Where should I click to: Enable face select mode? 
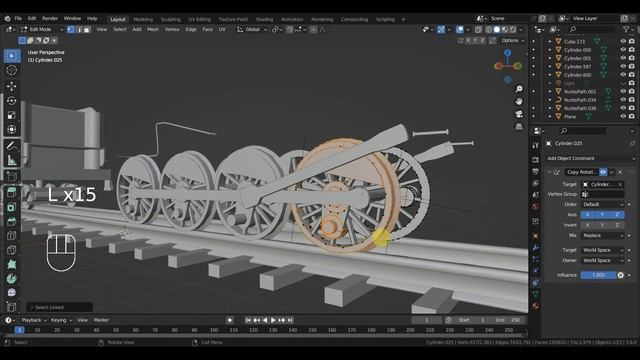87,29
